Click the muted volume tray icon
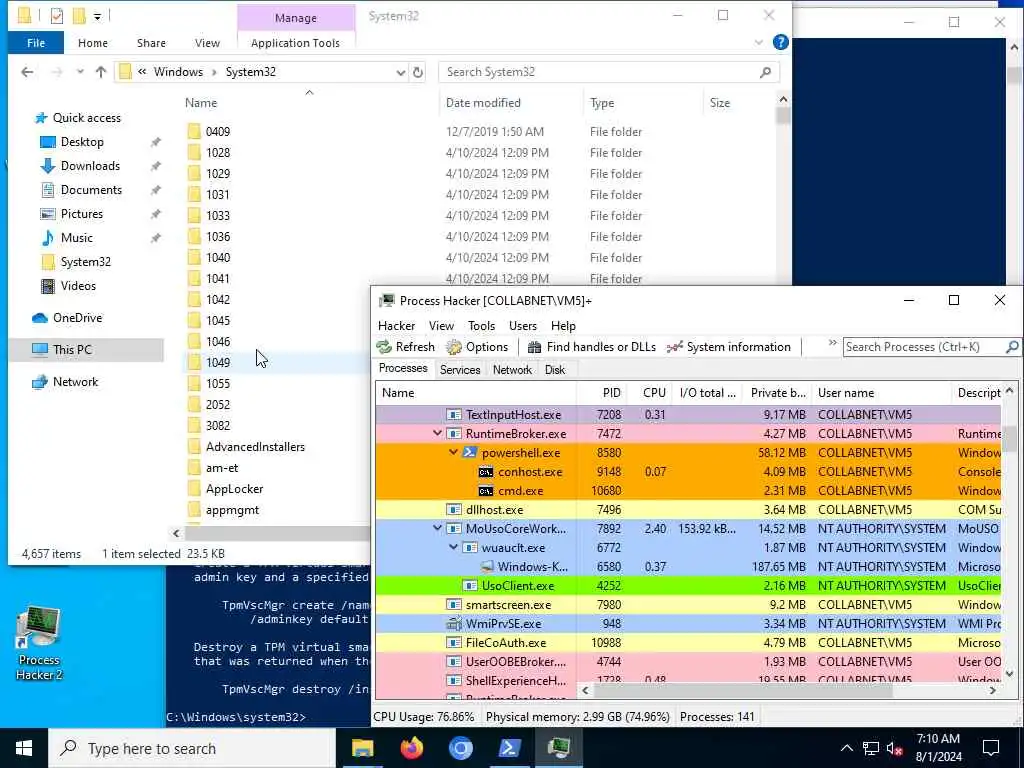 895,748
